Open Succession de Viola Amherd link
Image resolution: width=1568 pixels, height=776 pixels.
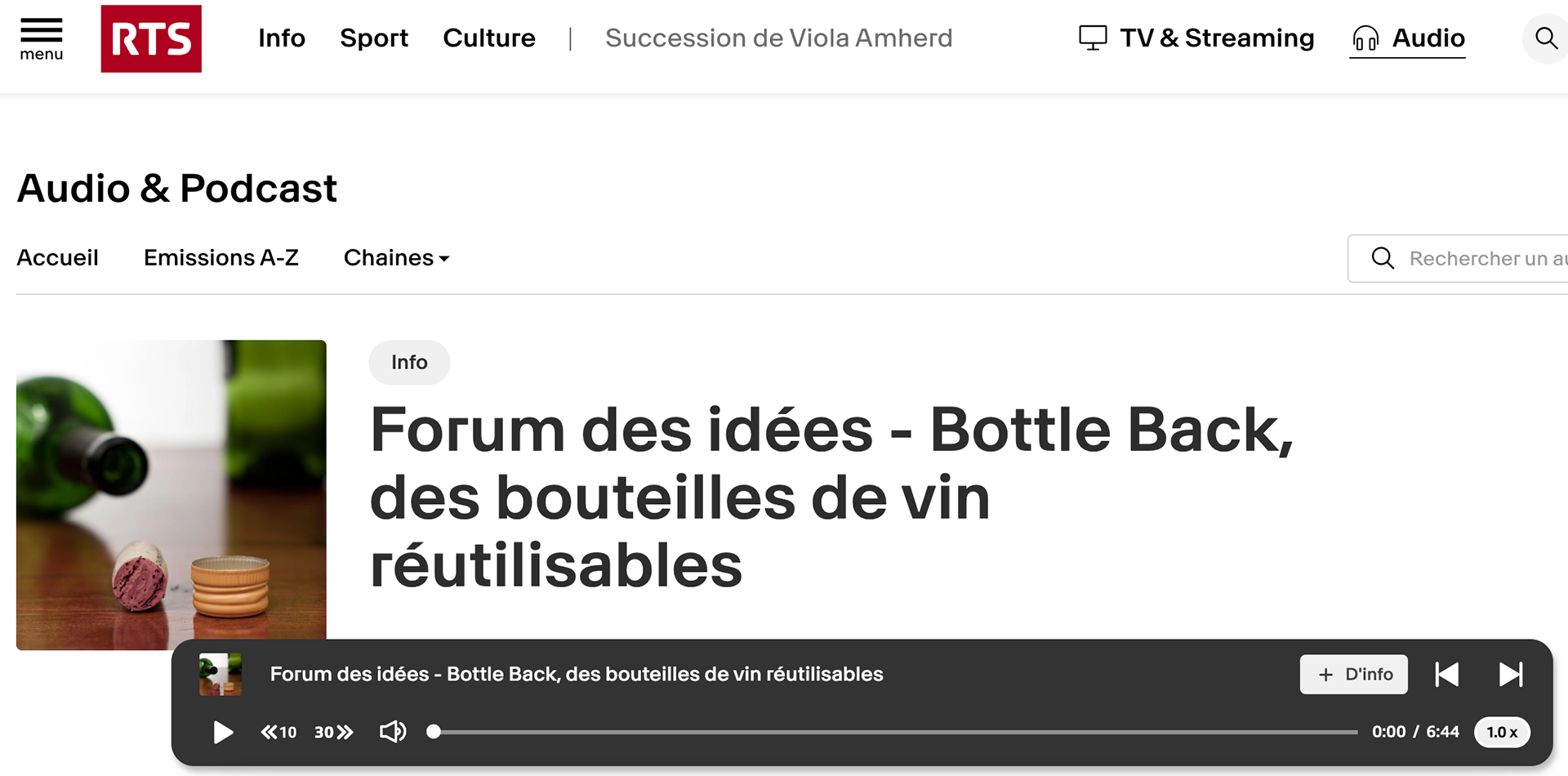(x=778, y=38)
